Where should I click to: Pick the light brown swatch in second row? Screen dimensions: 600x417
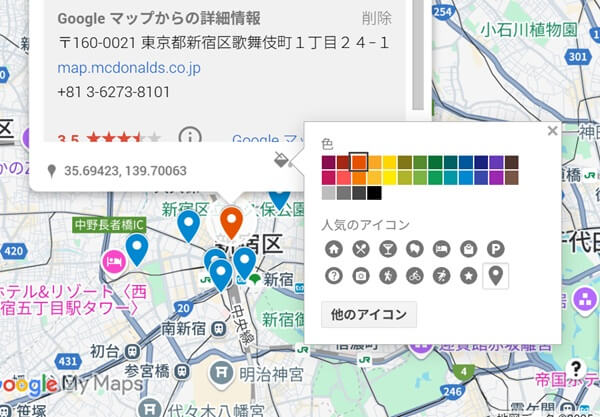pyautogui.click(x=512, y=178)
